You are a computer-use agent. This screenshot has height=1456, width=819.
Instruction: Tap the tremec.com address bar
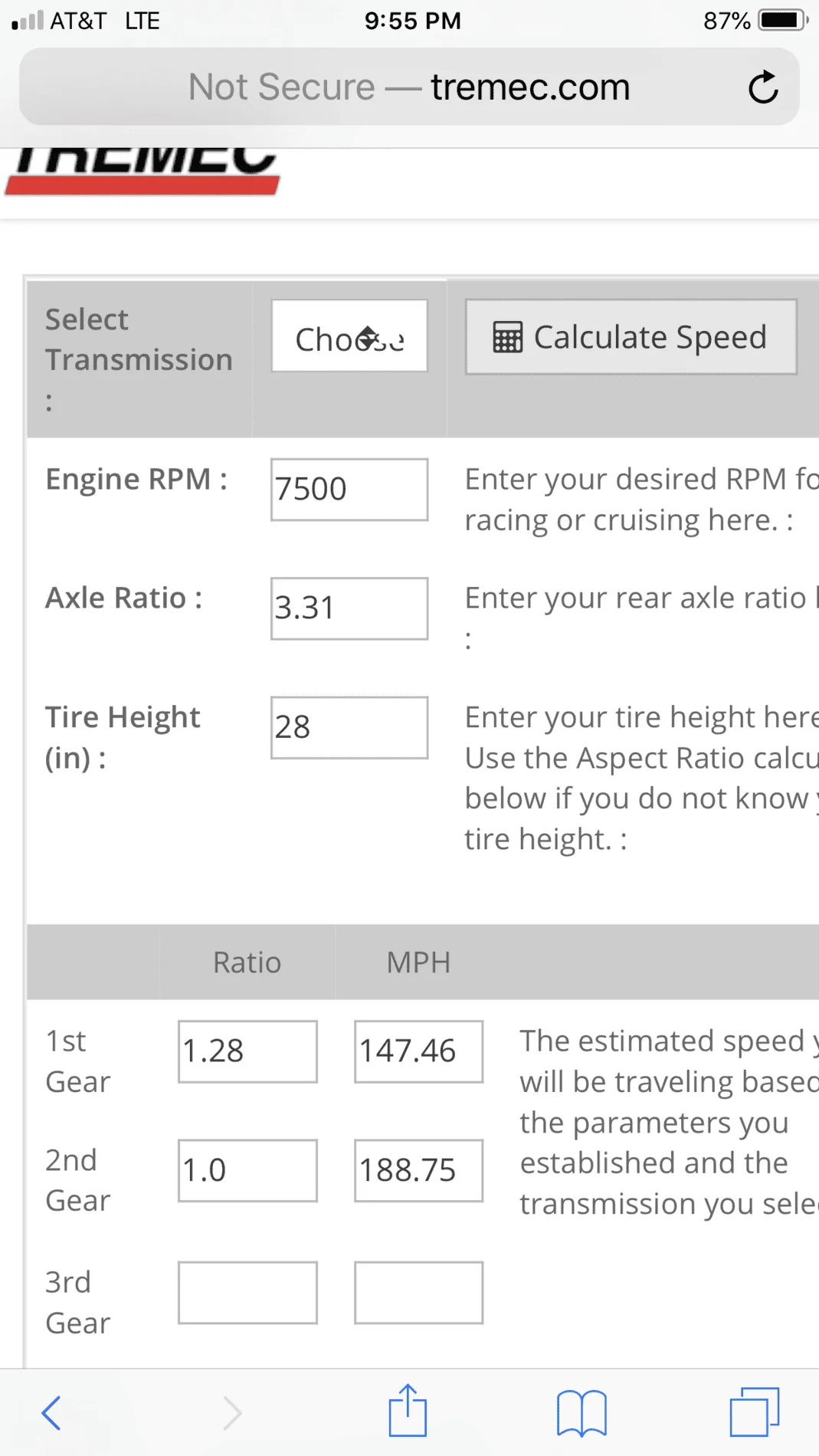tap(409, 87)
